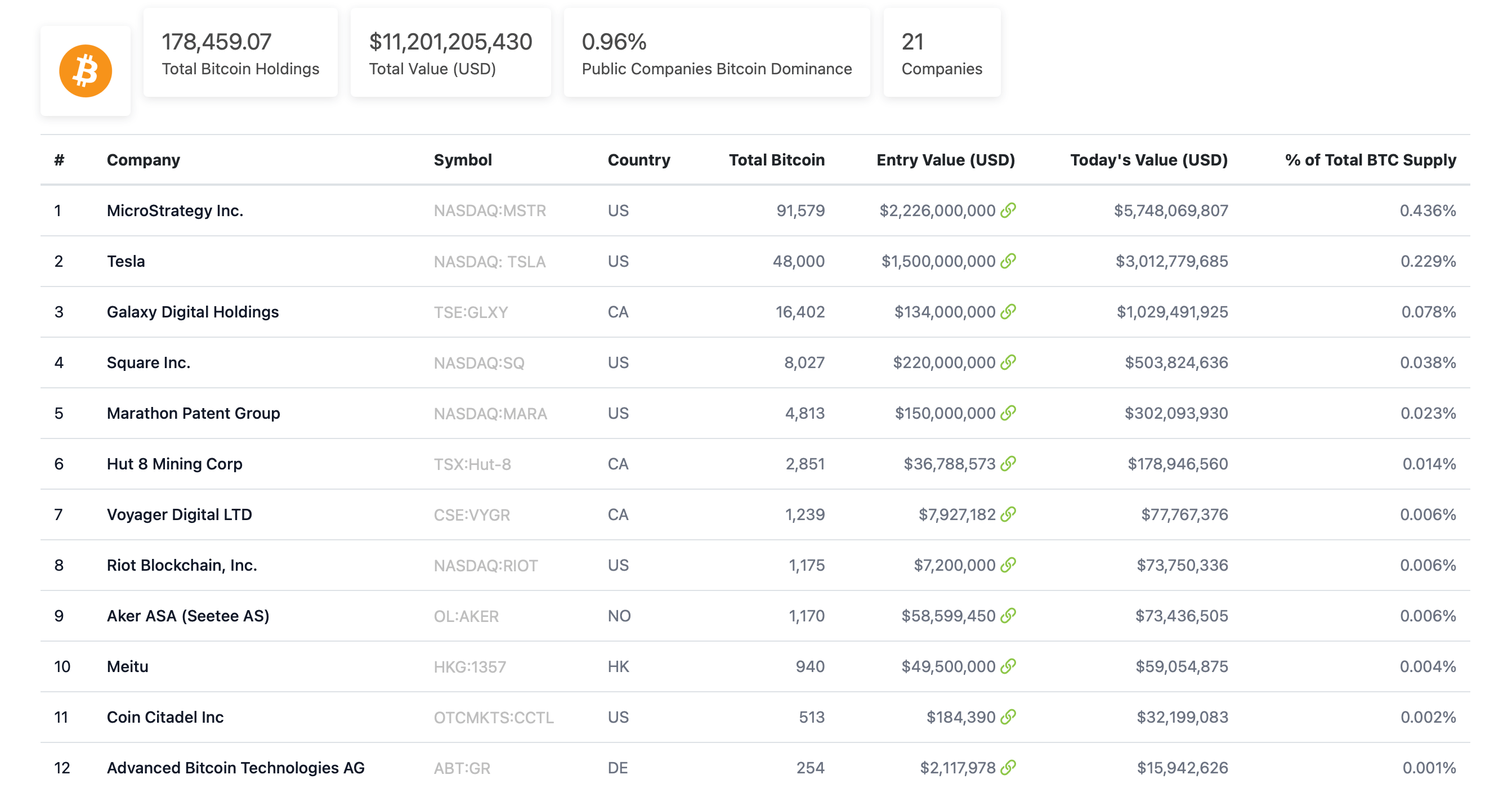Select the NASDAQ:MSTR symbol text
This screenshot has height=788, width=1512.
click(490, 211)
